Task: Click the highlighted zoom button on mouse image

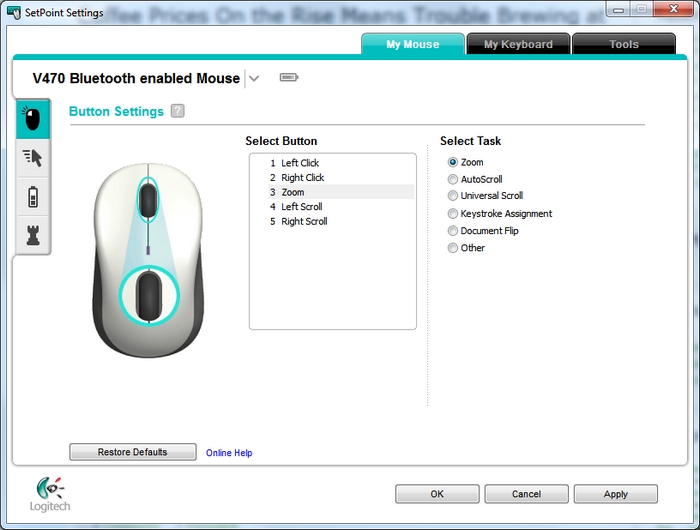Action: (x=149, y=296)
